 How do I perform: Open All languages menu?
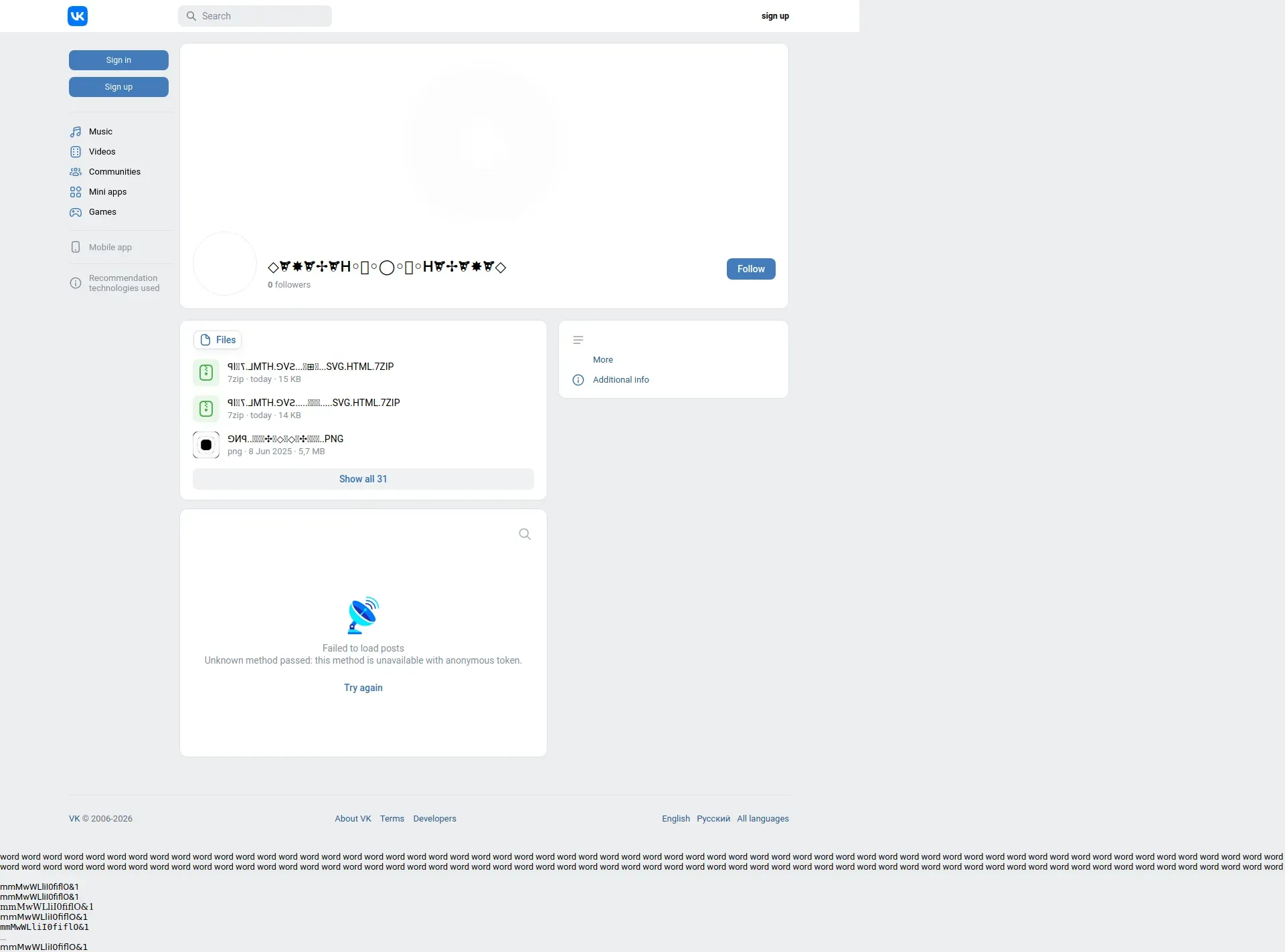762,819
